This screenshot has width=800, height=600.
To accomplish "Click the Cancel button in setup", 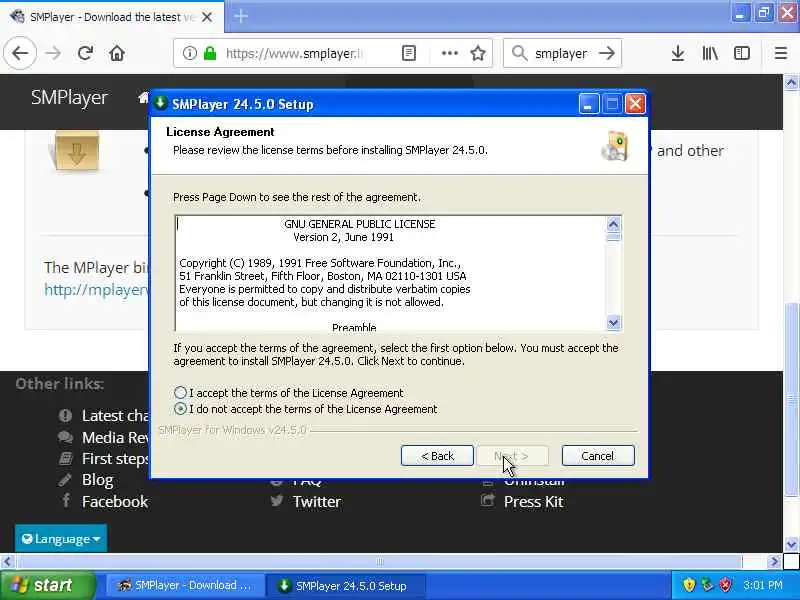I will point(598,456).
